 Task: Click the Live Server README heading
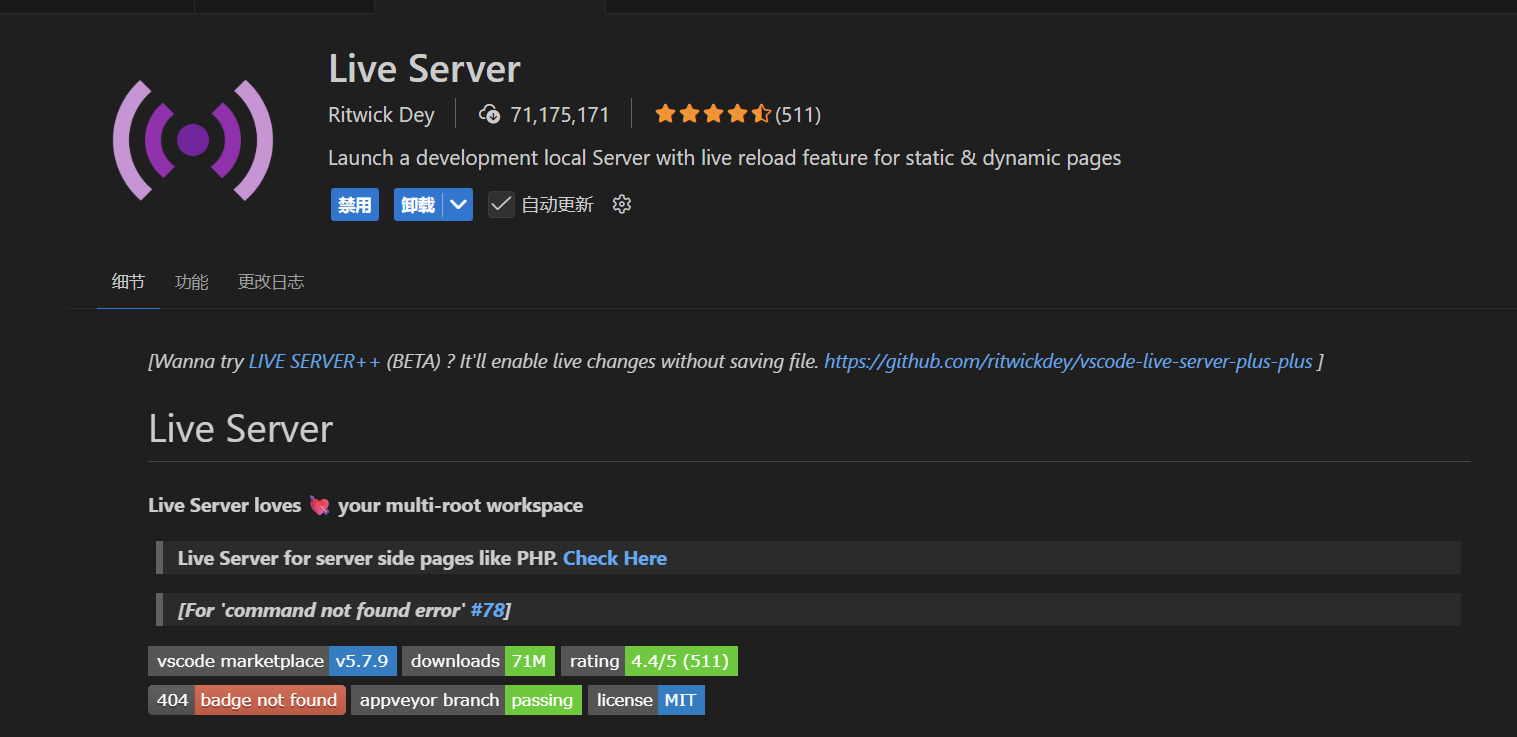240,429
